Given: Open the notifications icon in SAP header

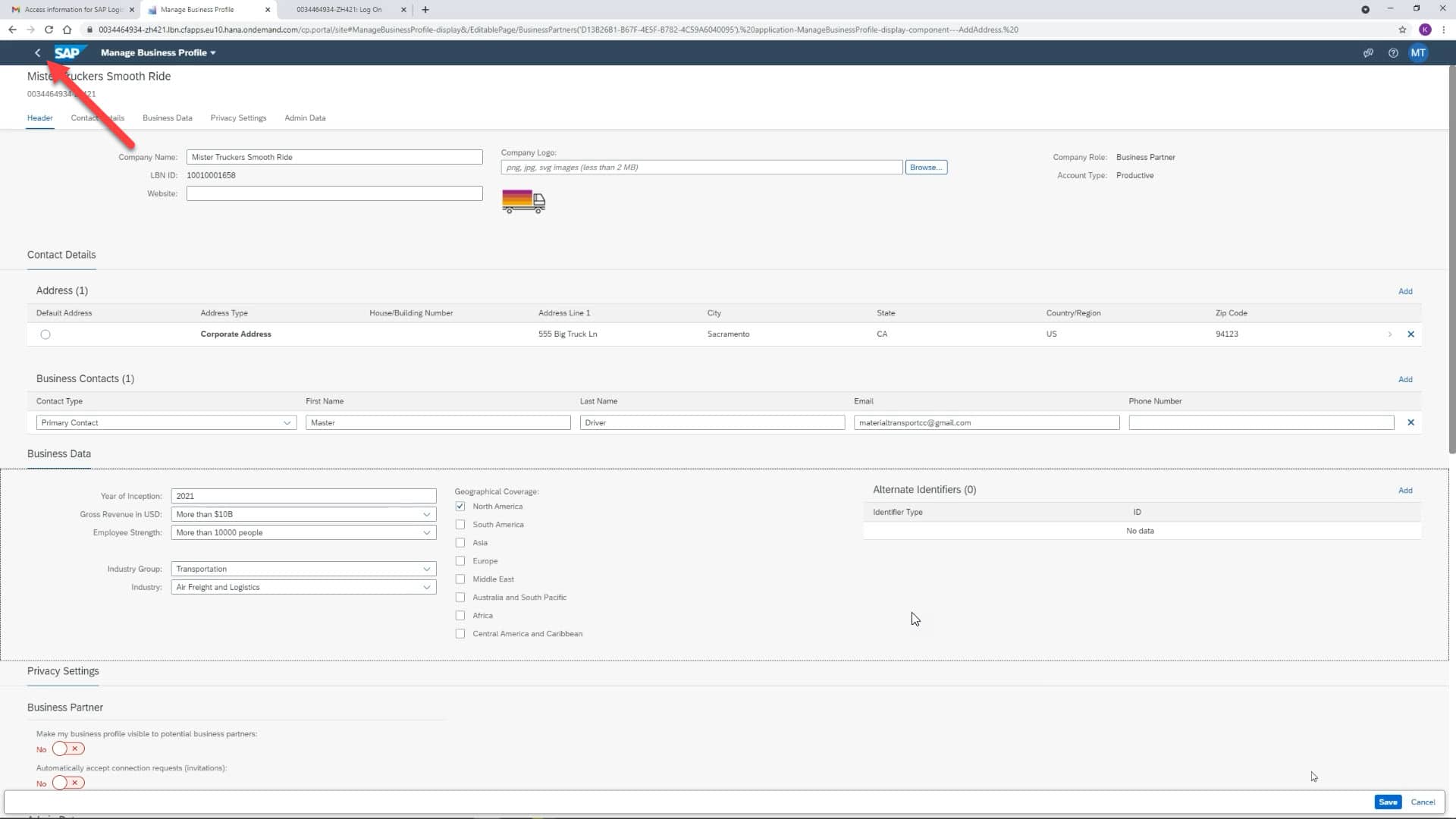Looking at the screenshot, I should click(1368, 53).
